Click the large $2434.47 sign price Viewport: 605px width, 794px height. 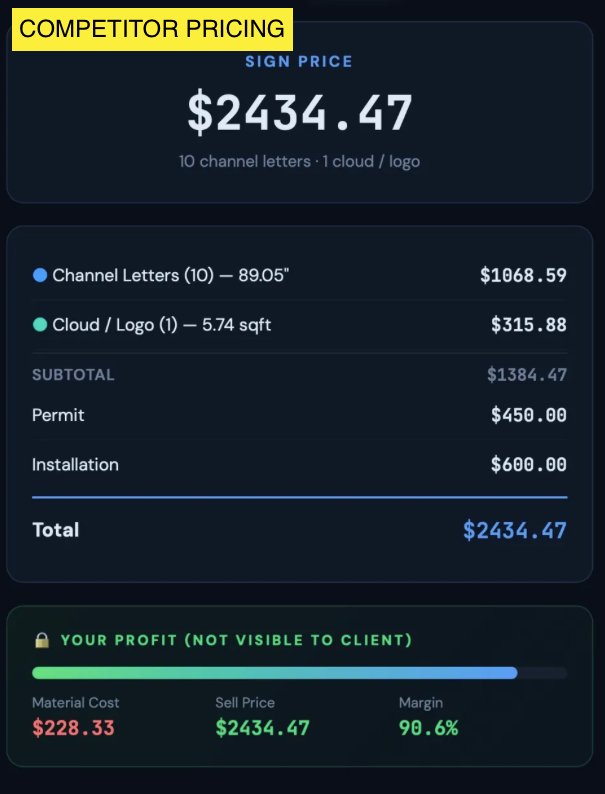pyautogui.click(x=299, y=113)
